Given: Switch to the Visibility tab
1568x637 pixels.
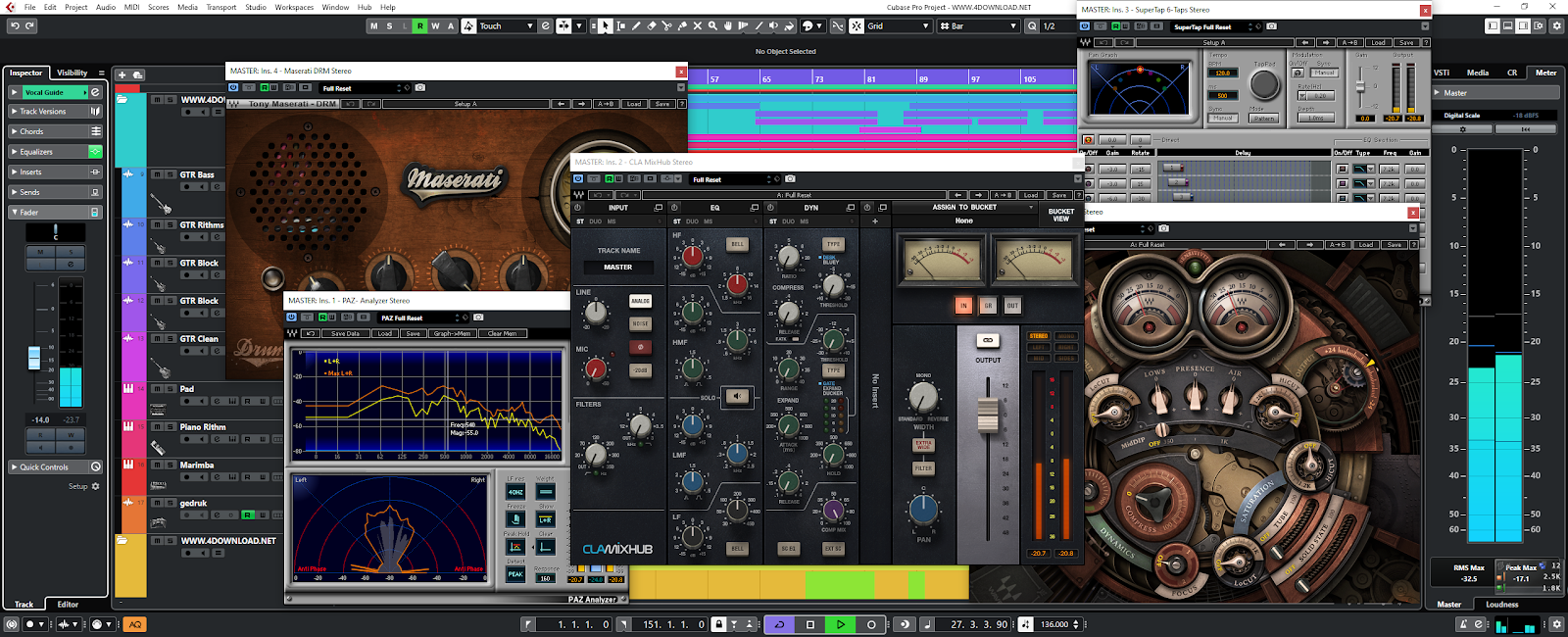Looking at the screenshot, I should (x=72, y=73).
